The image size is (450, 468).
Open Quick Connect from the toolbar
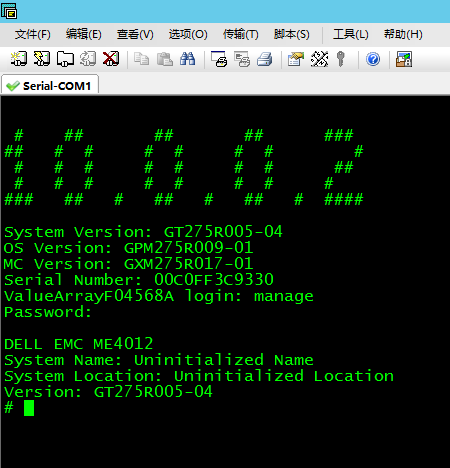tap(42, 59)
